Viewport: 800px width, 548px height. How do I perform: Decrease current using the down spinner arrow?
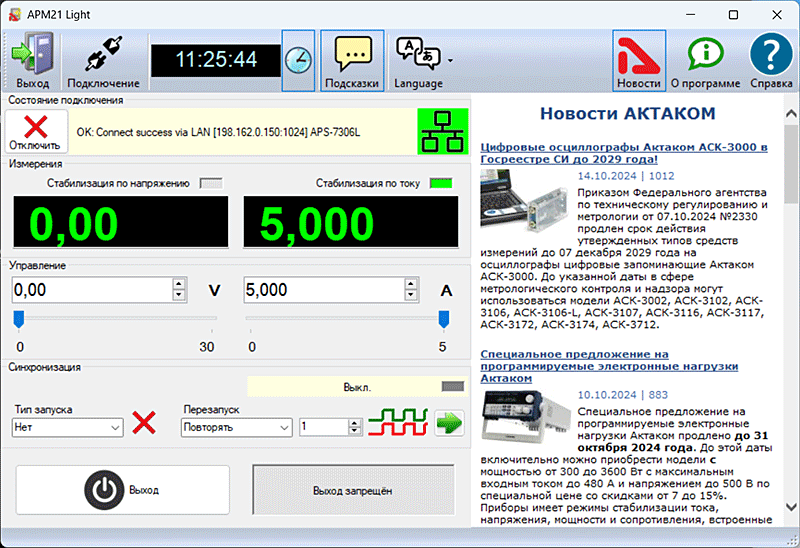tap(411, 296)
